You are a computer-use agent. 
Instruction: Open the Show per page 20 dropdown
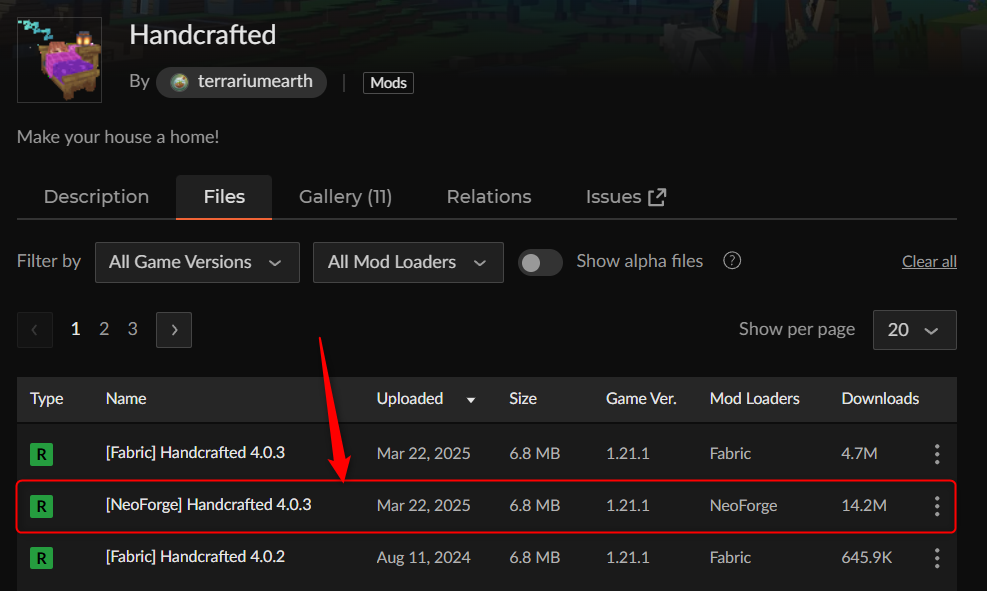tap(914, 330)
